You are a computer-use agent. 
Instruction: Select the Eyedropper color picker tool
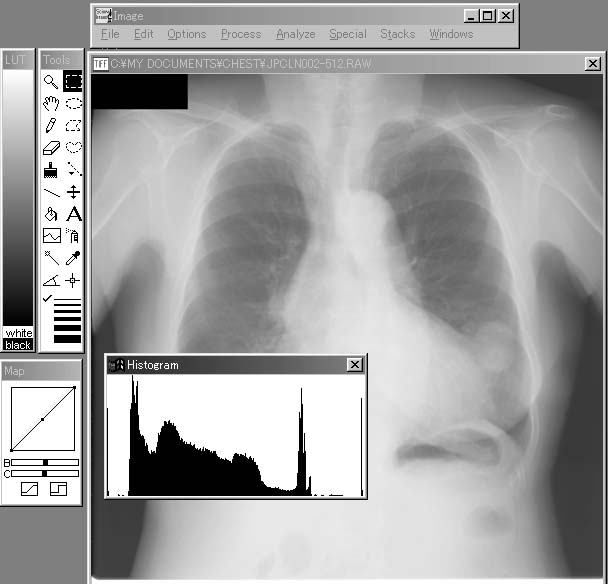pyautogui.click(x=73, y=258)
